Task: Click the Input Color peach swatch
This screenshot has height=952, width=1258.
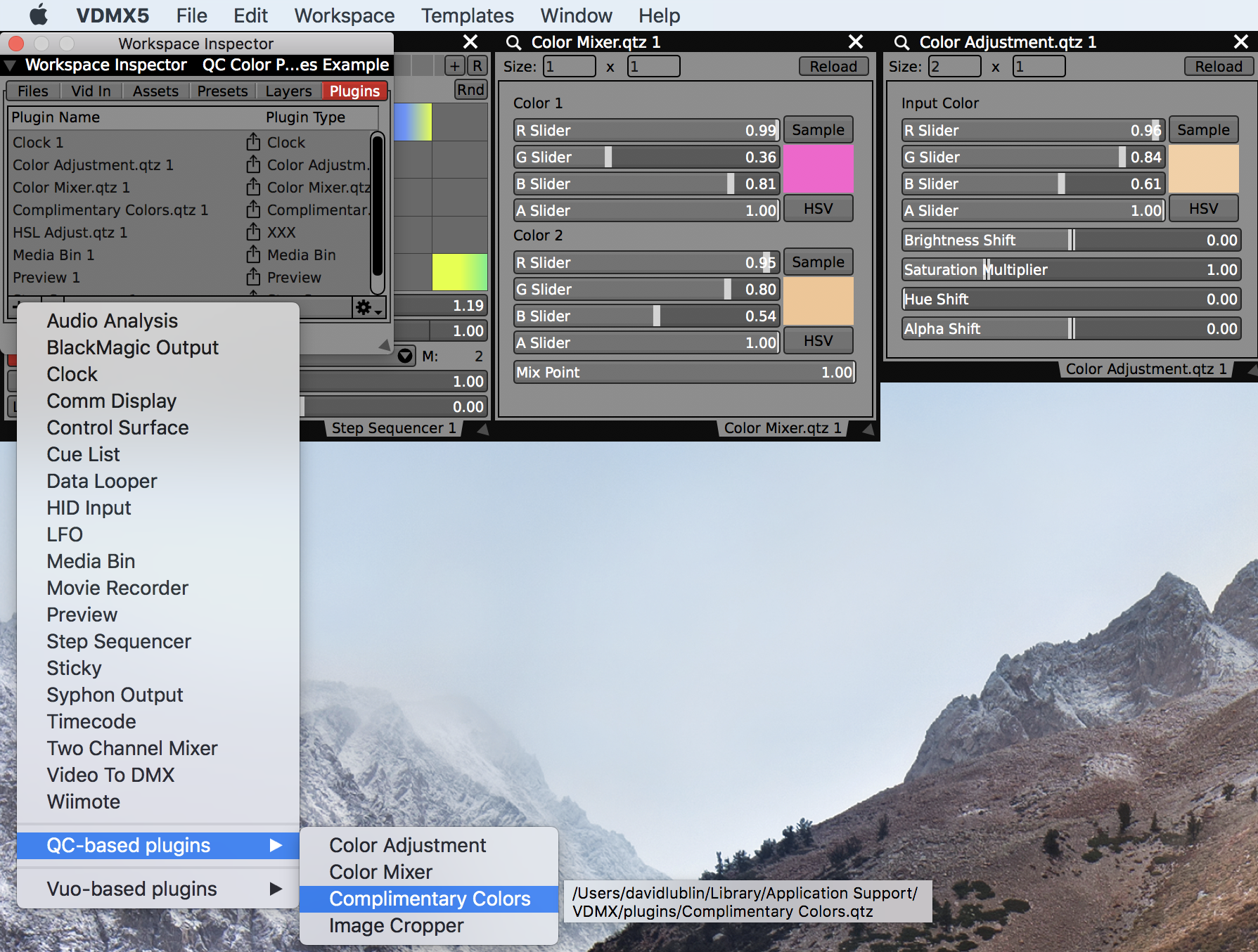Action: click(1204, 169)
